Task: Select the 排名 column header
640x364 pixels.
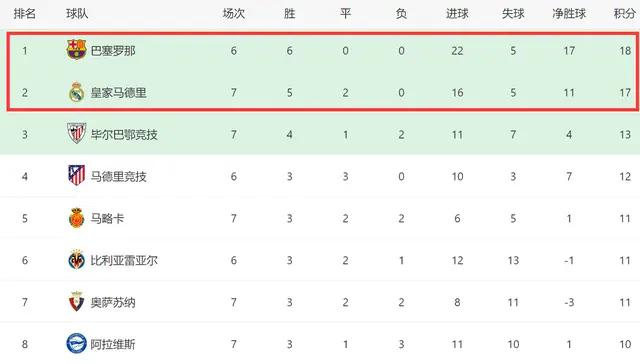Action: point(24,13)
